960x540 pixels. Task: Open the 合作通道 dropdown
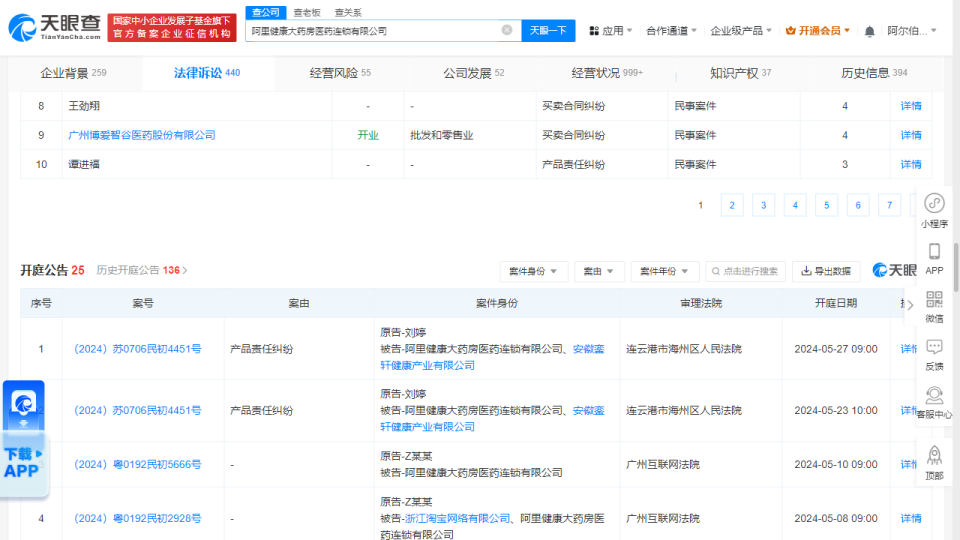coord(671,31)
